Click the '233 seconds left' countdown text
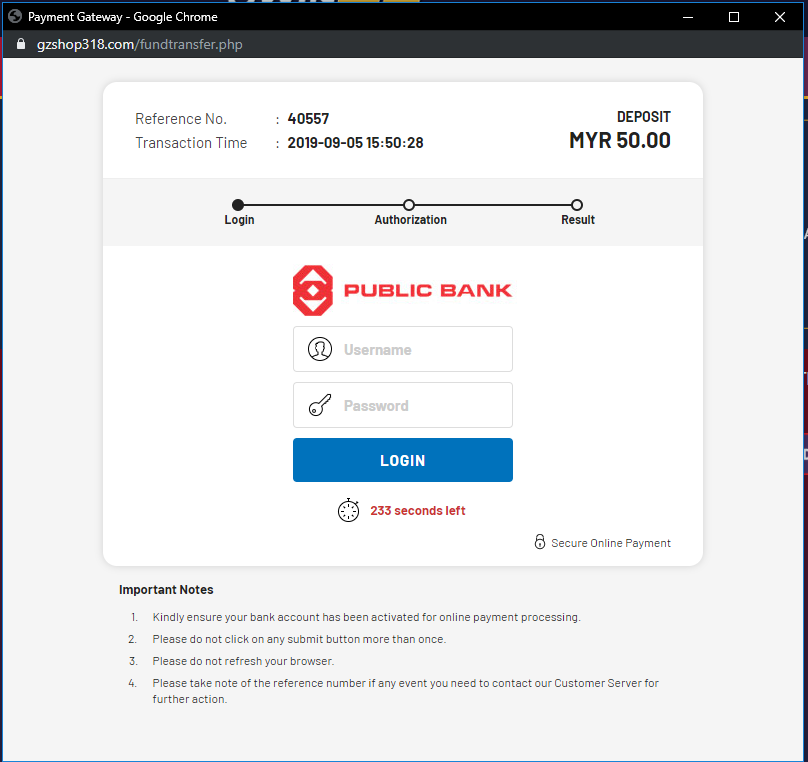Image resolution: width=808 pixels, height=762 pixels. [417, 511]
